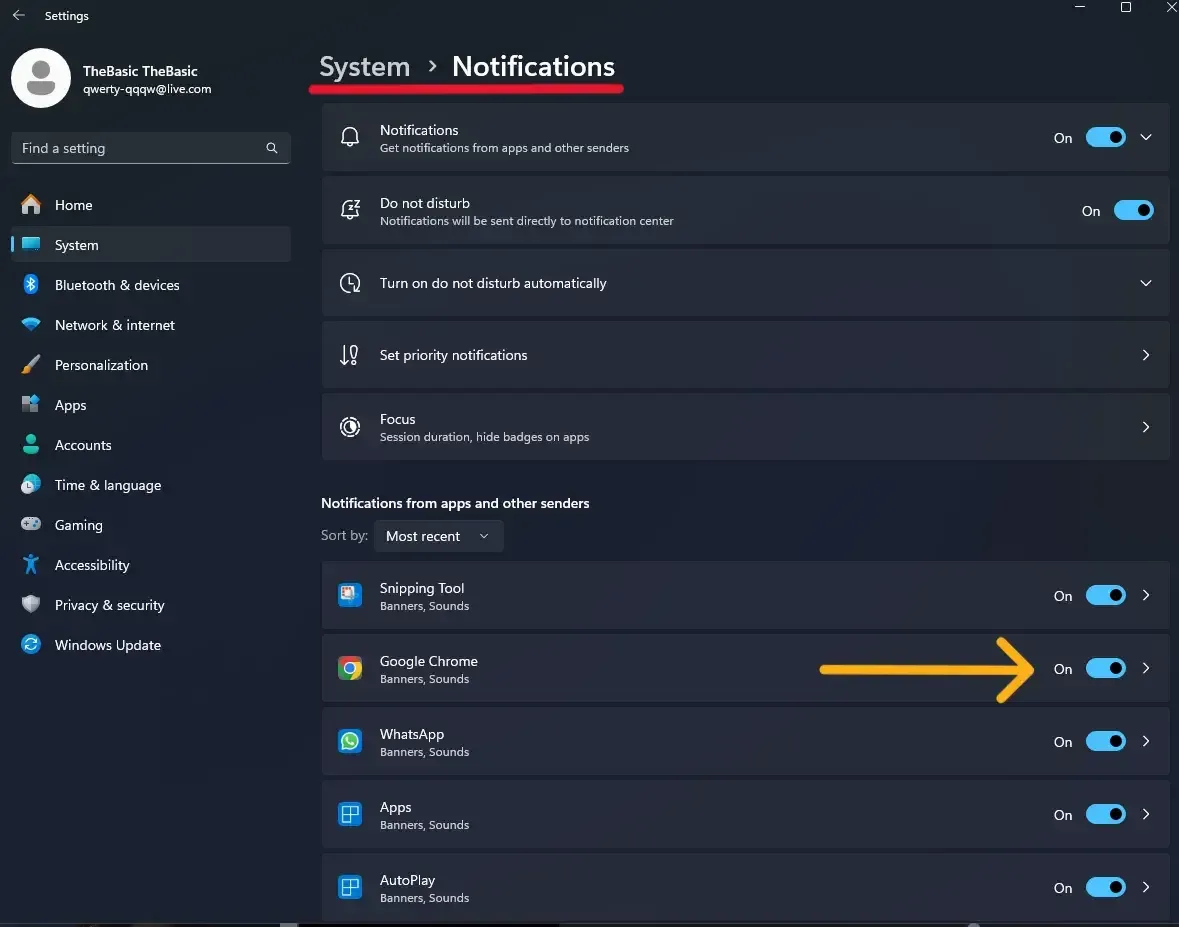Viewport: 1179px width, 927px height.
Task: Toggle the main Notifications switch
Action: [1105, 138]
